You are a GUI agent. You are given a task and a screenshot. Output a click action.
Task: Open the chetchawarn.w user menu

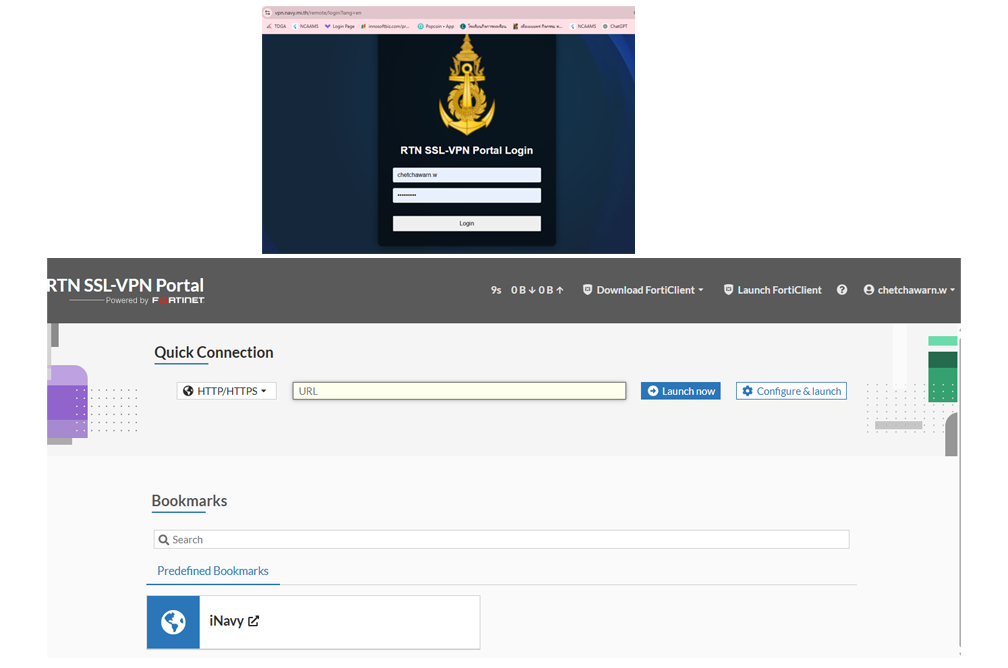click(909, 290)
